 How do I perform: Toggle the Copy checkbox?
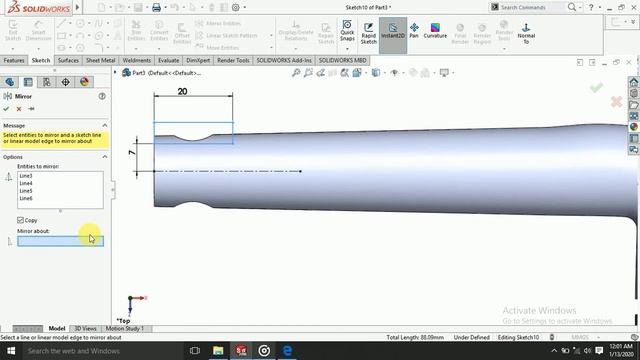pyautogui.click(x=20, y=220)
